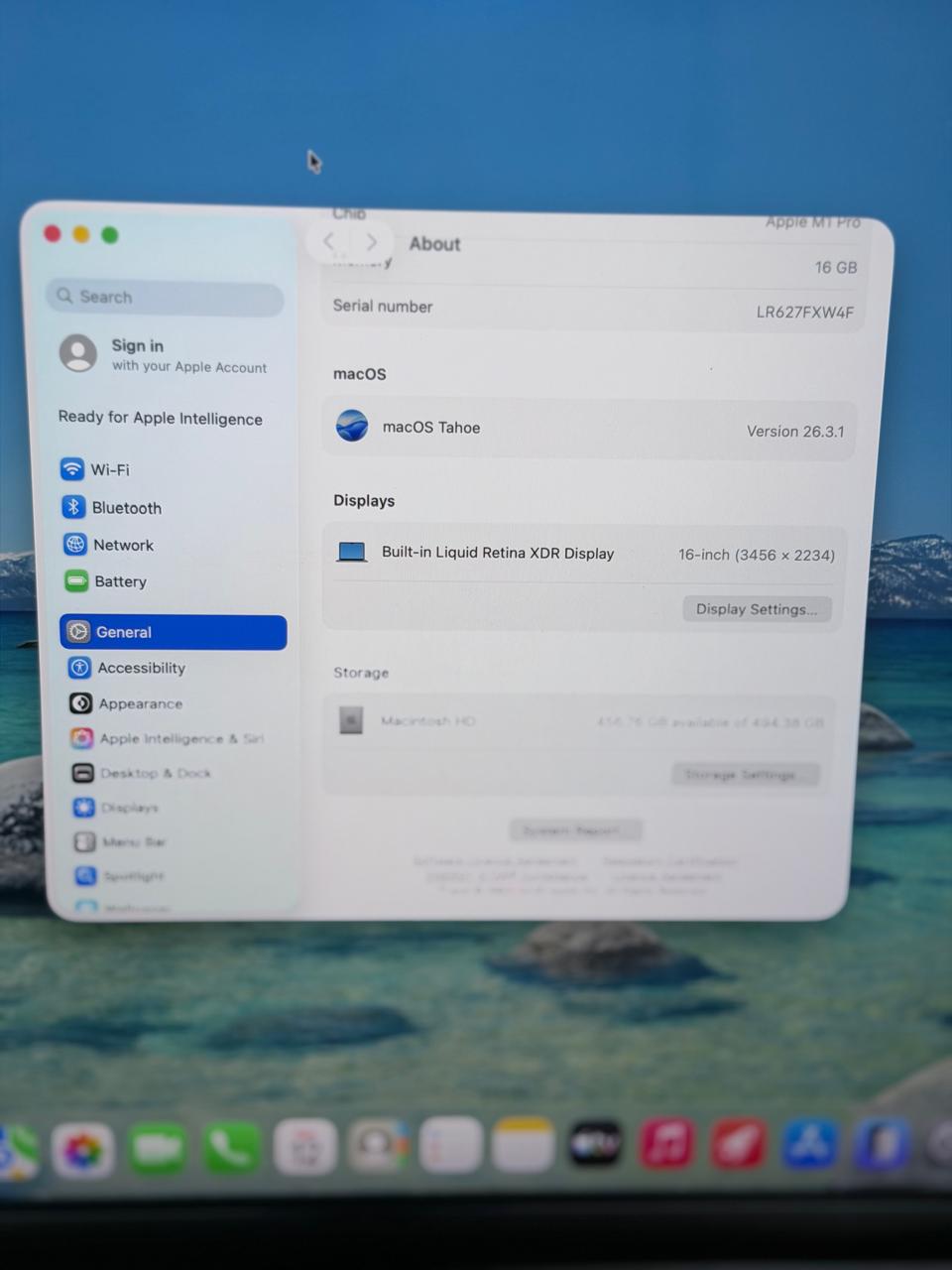Click the account avatar icon
This screenshot has width=952, height=1270.
(78, 352)
